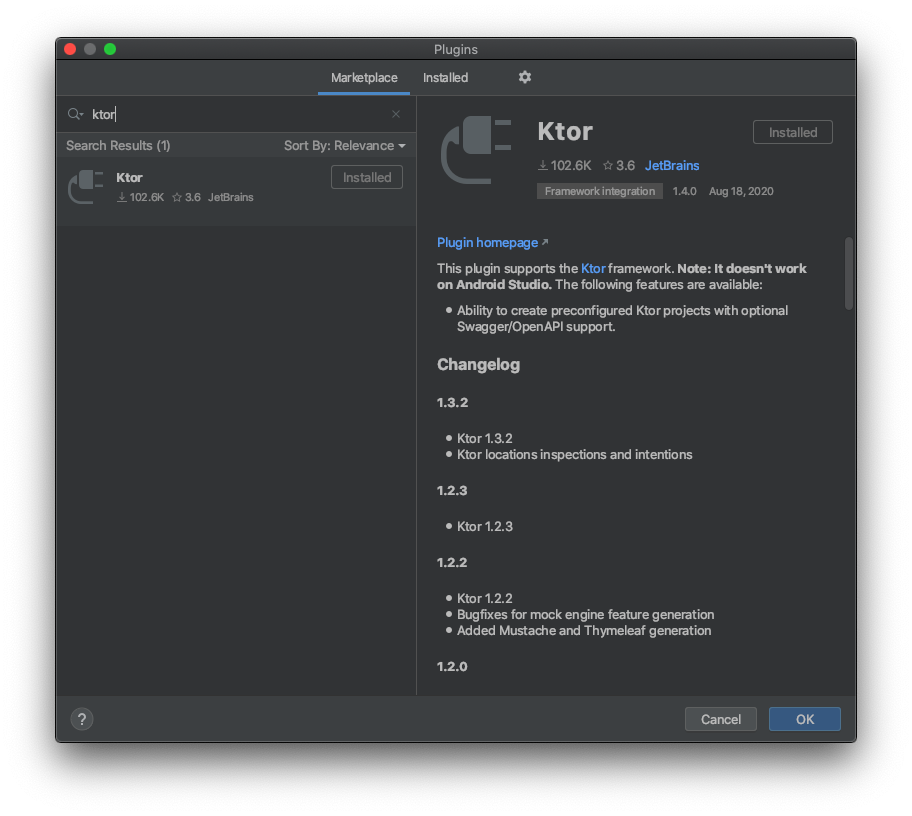Click the green zoom window button
The width and height of the screenshot is (912, 816).
pyautogui.click(x=110, y=49)
